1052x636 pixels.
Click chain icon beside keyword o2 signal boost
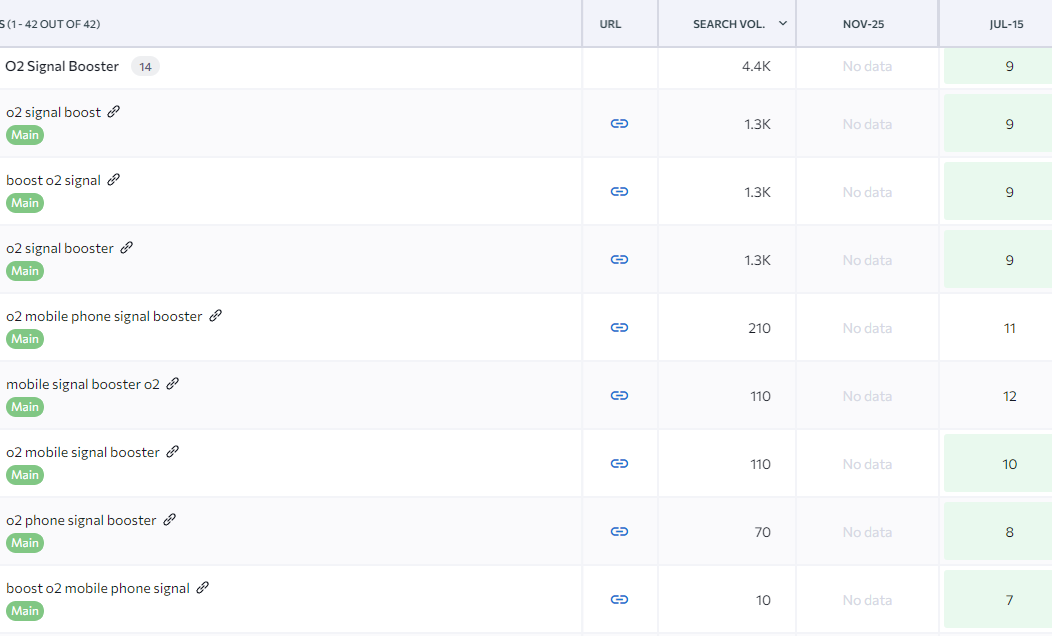[114, 111]
